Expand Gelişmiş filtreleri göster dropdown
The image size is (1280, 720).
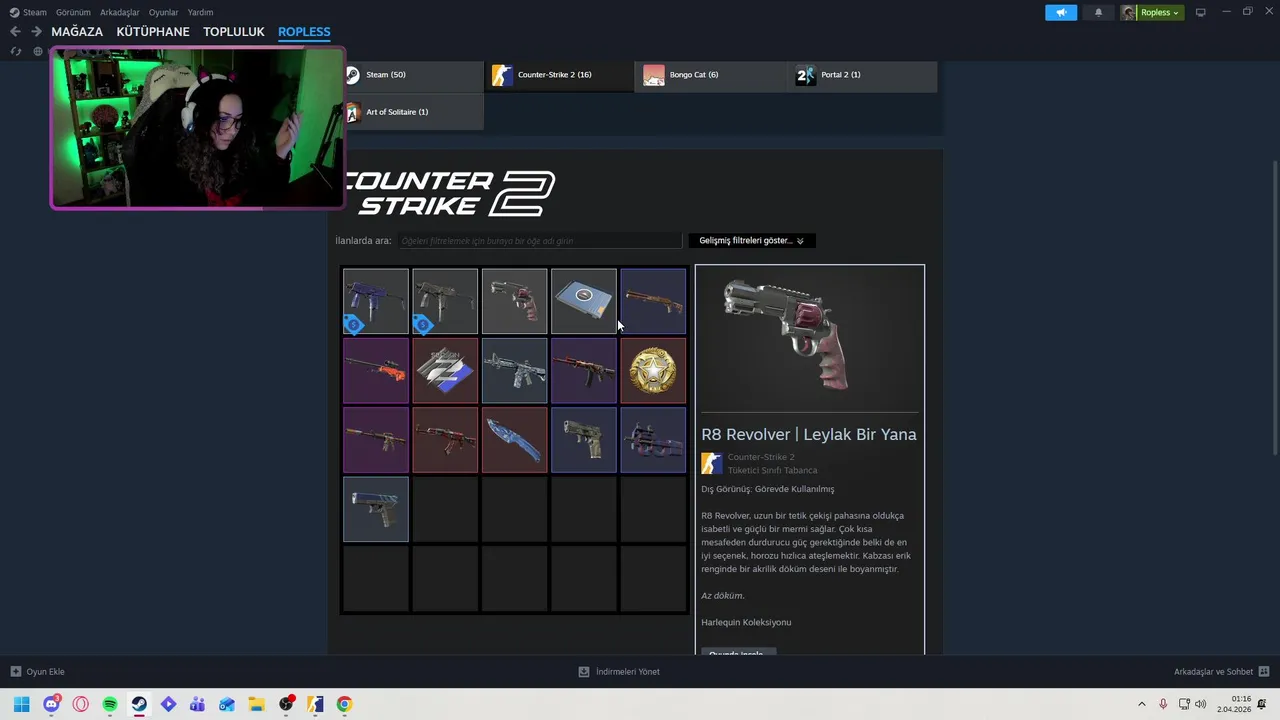(x=752, y=241)
